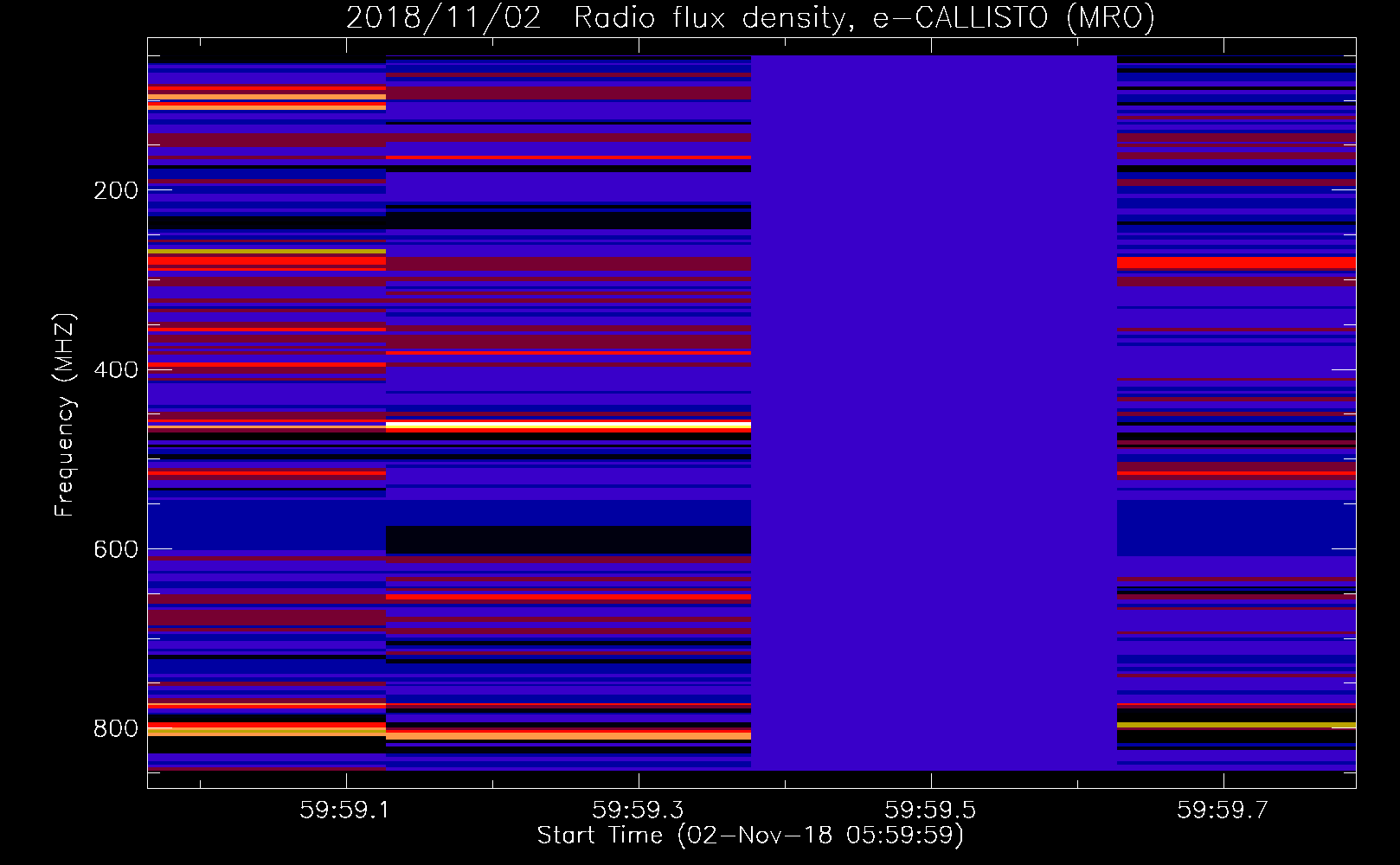1400x865 pixels.
Task: Click the large black band near 590 MHz
Action: 568,540
